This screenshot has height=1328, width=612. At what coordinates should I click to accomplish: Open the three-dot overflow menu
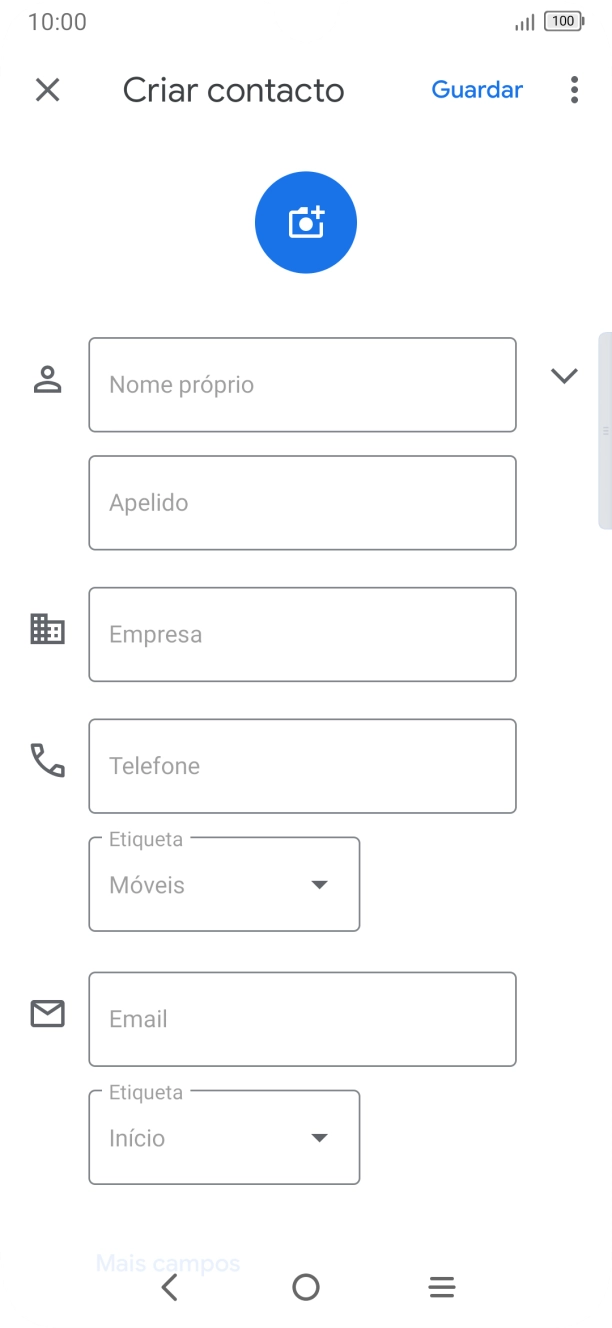click(573, 90)
